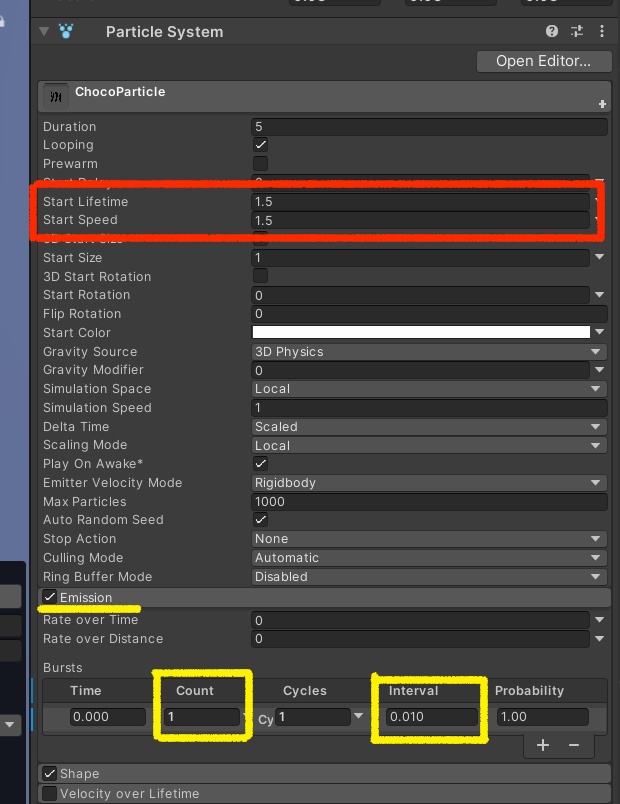Edit the Simulation Speed field
This screenshot has width=620, height=804.
pos(429,408)
